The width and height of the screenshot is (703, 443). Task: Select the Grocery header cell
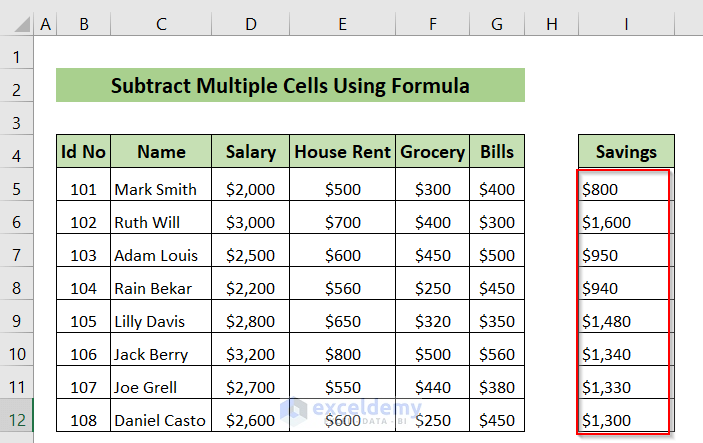pyautogui.click(x=432, y=152)
